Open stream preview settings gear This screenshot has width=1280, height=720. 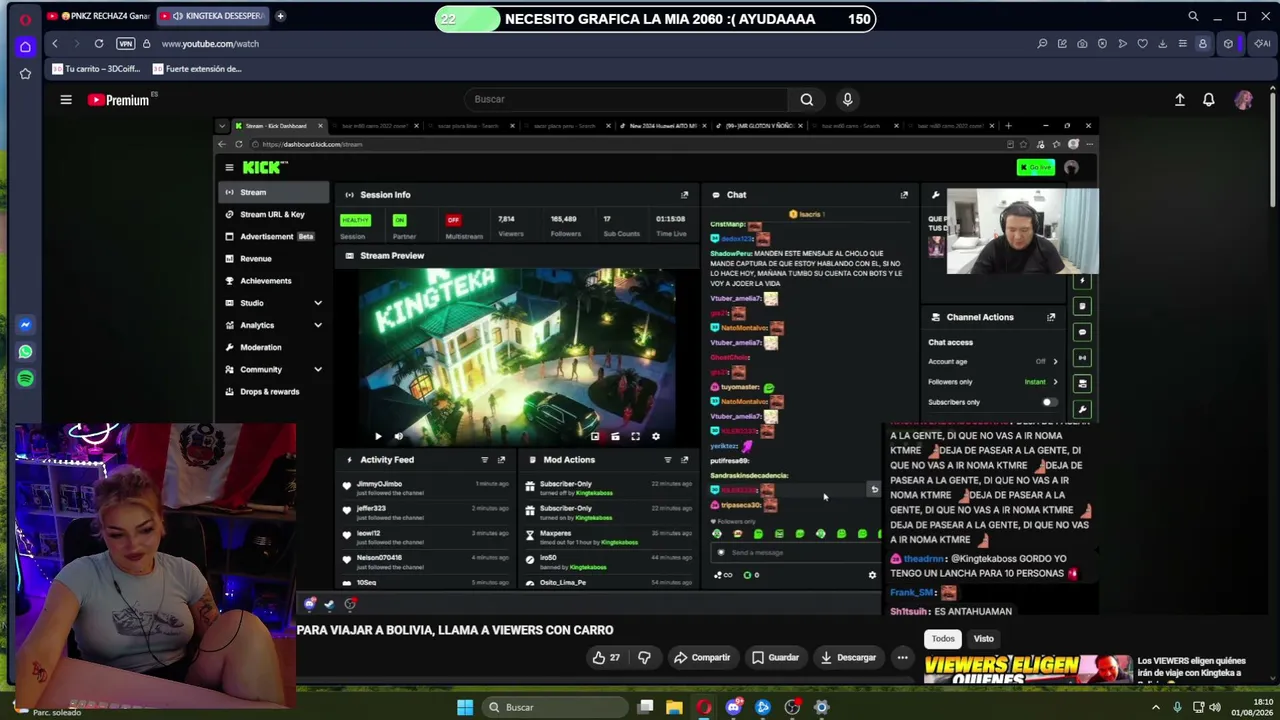(x=656, y=436)
